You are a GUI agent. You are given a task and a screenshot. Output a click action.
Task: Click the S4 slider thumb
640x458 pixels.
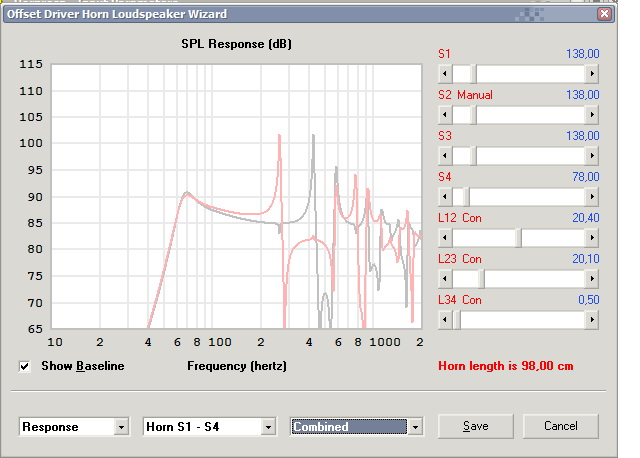pos(466,197)
